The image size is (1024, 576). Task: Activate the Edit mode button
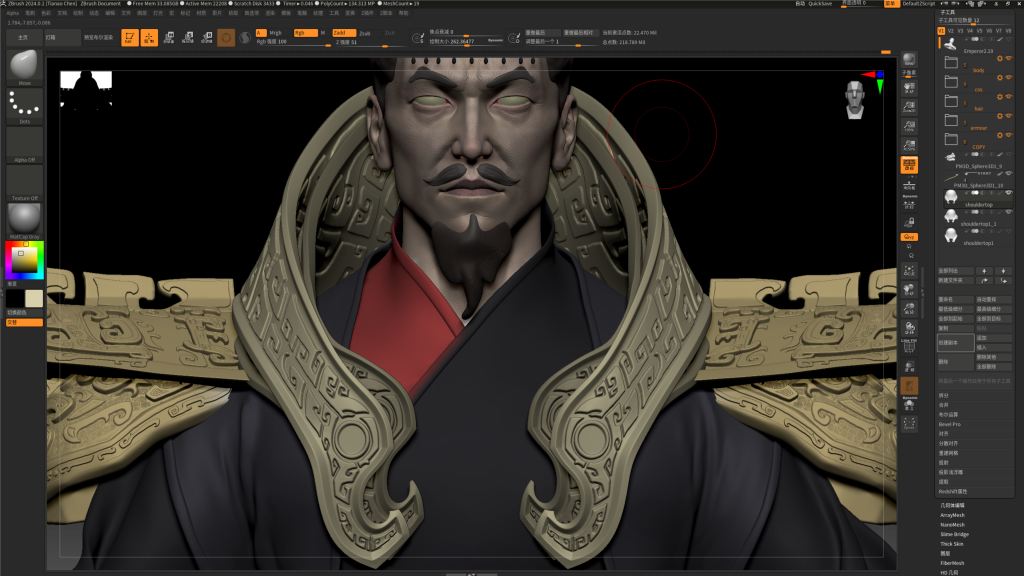pyautogui.click(x=130, y=38)
